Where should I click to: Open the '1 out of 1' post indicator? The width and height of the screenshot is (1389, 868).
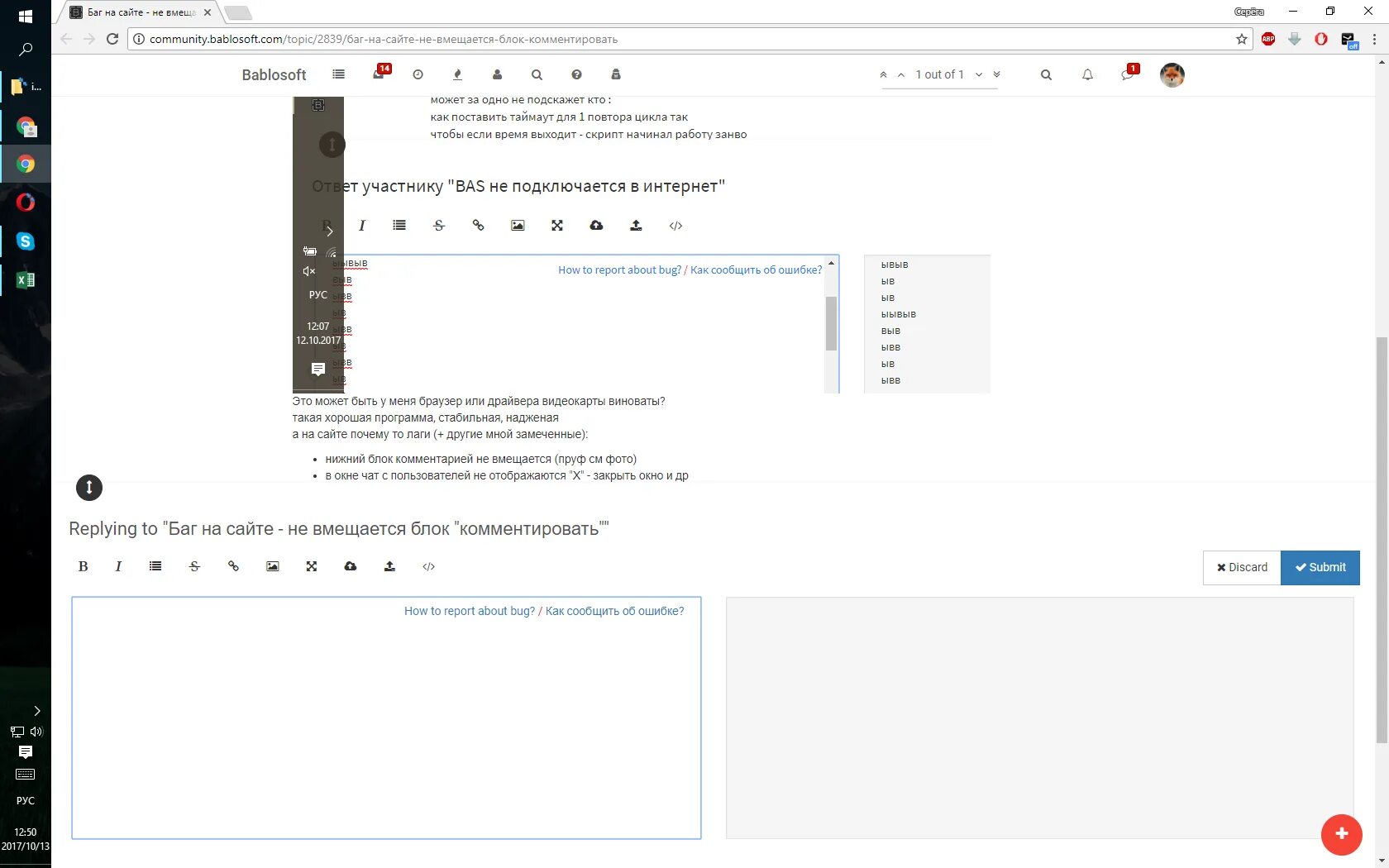939,74
